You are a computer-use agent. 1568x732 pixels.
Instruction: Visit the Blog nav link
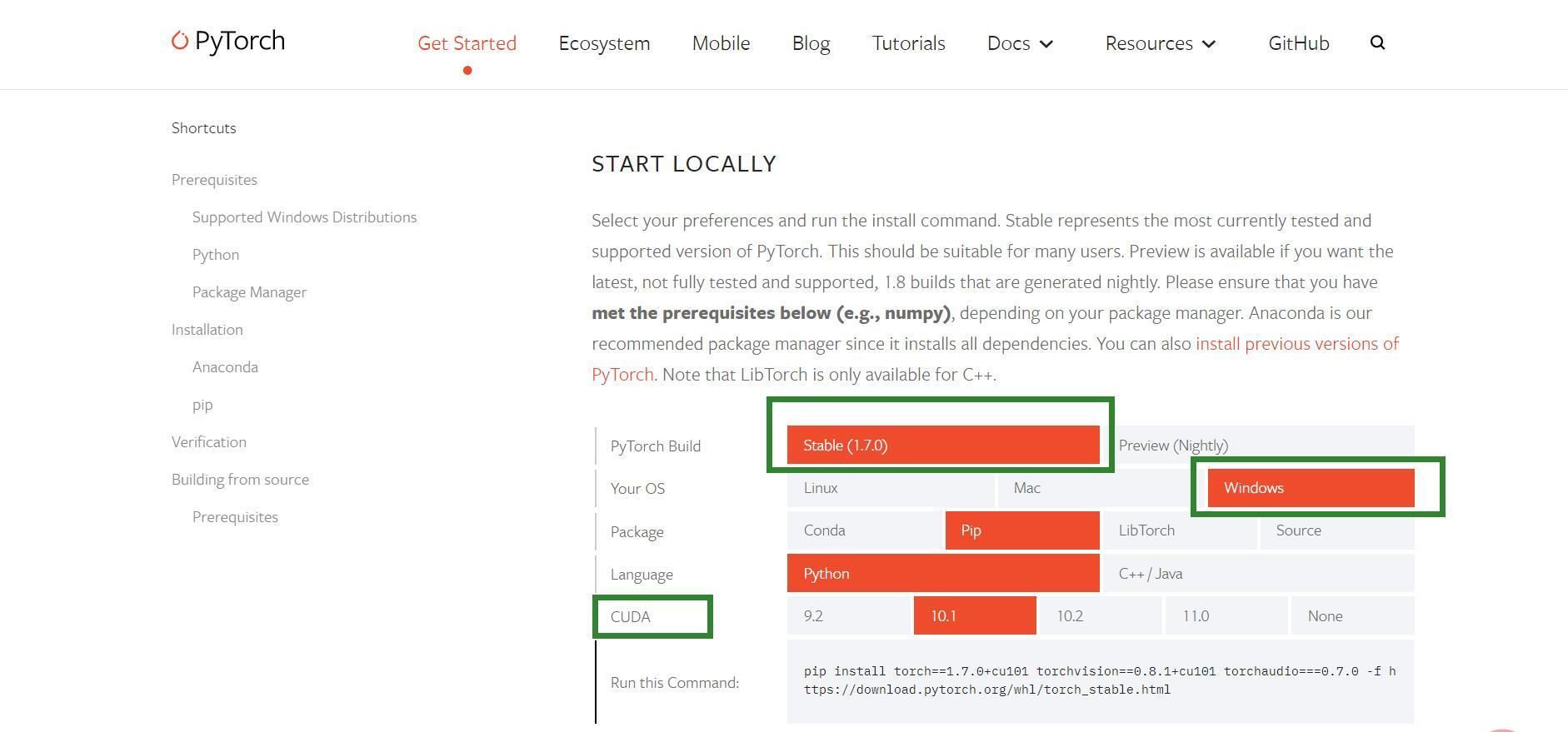pos(811,43)
